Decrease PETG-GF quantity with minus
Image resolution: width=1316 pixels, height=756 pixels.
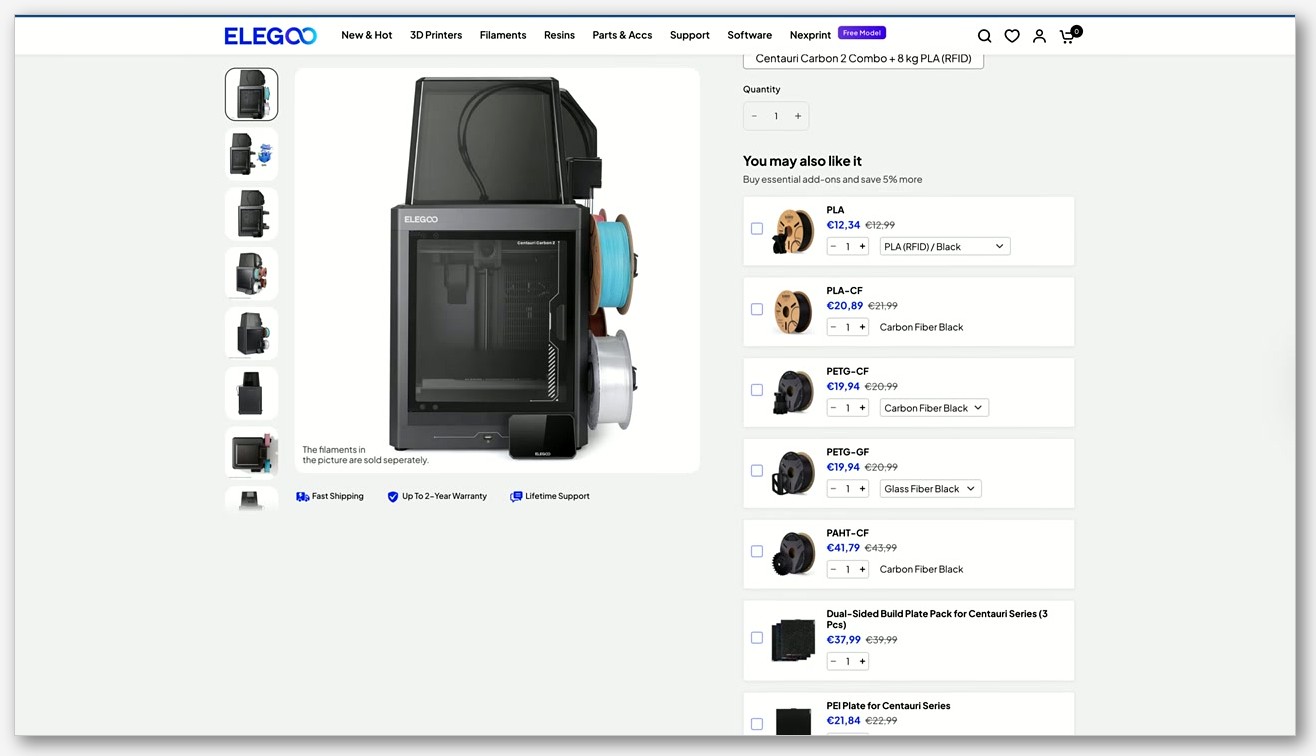tap(833, 489)
